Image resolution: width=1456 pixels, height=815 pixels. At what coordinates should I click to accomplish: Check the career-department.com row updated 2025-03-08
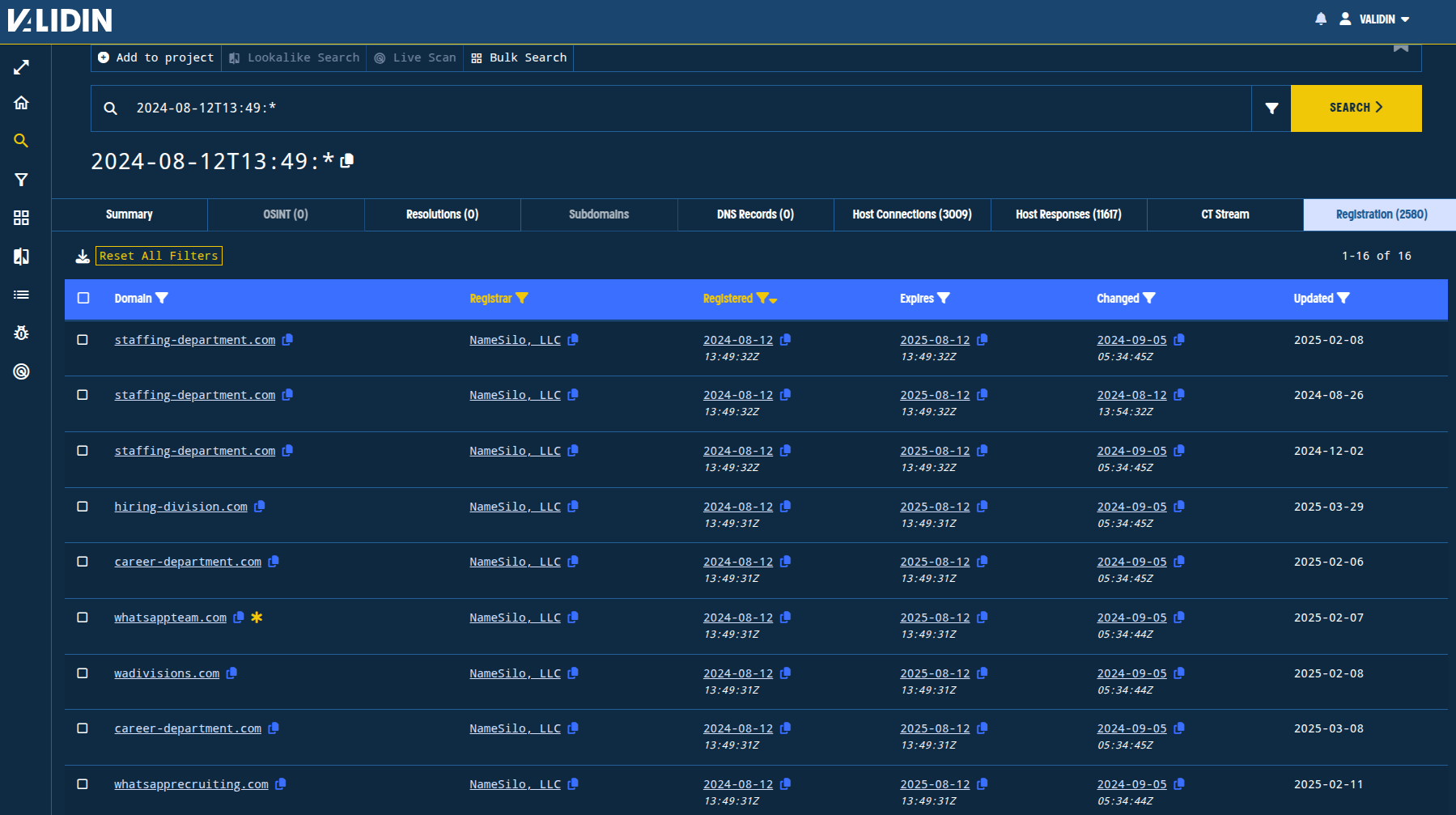point(83,728)
